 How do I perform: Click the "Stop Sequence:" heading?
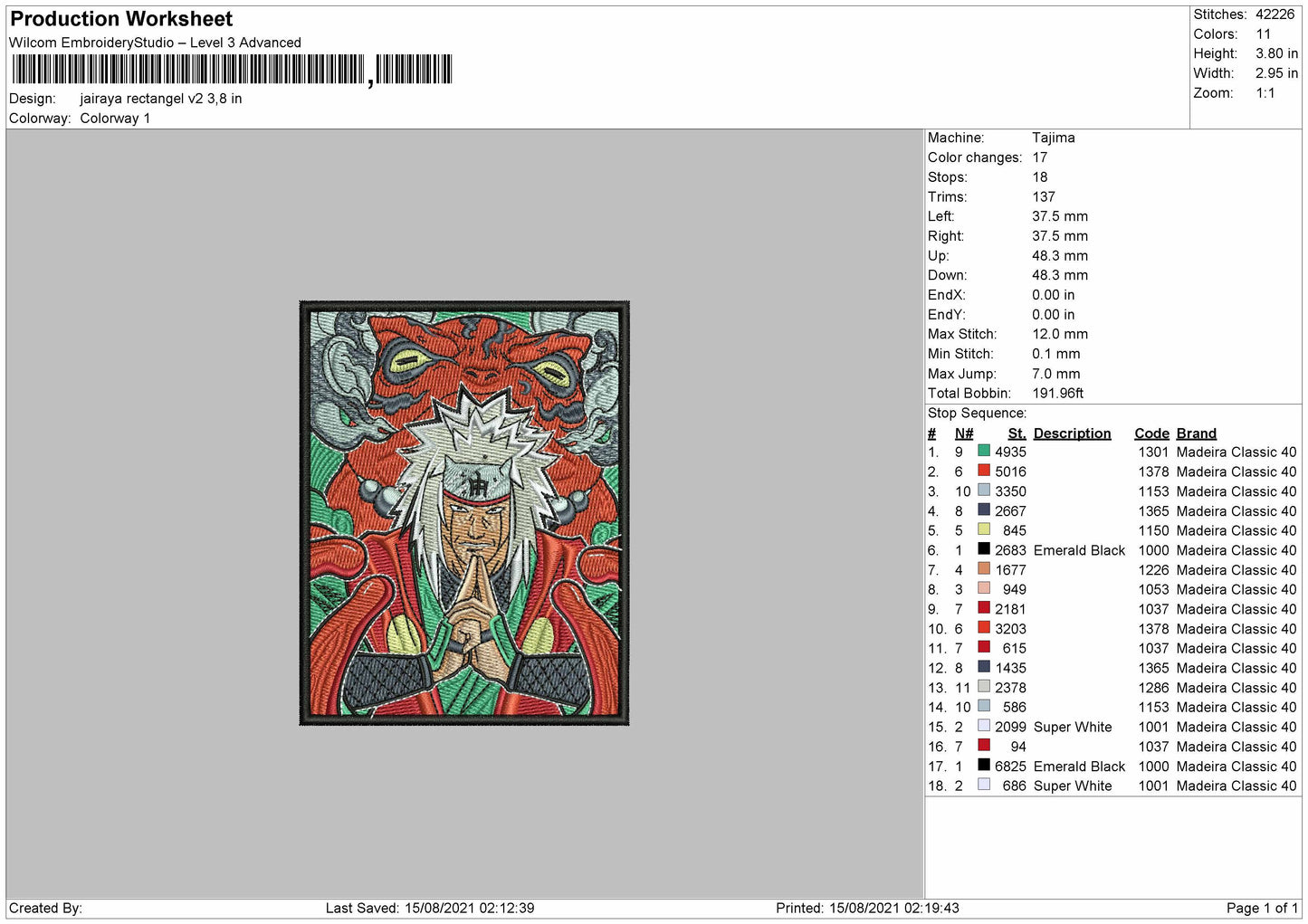978,414
